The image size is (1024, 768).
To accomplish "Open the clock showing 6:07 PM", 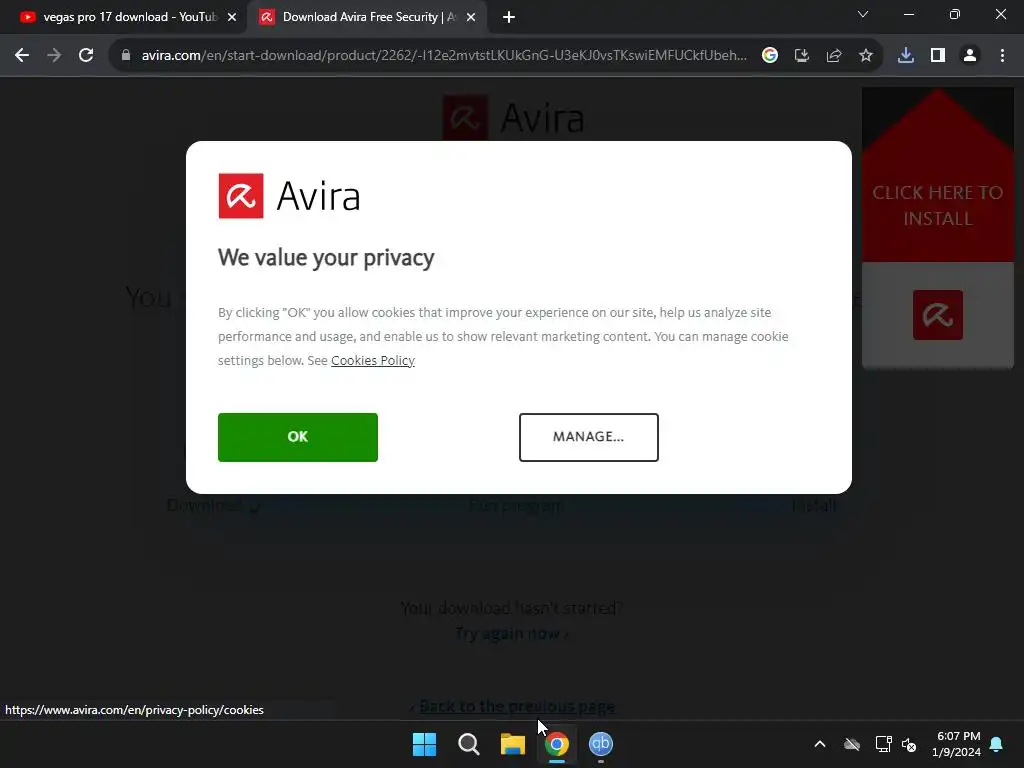I will [957, 744].
